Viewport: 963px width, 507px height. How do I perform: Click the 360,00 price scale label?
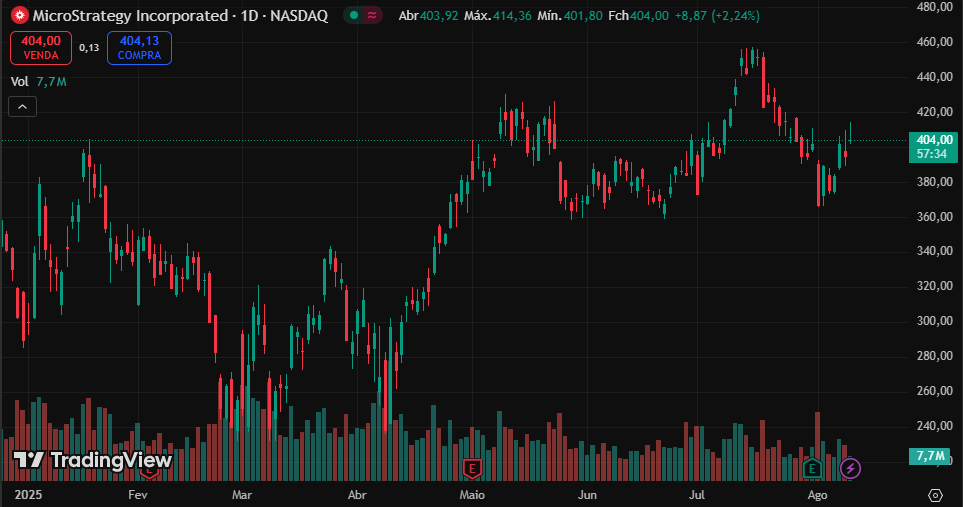coord(935,217)
